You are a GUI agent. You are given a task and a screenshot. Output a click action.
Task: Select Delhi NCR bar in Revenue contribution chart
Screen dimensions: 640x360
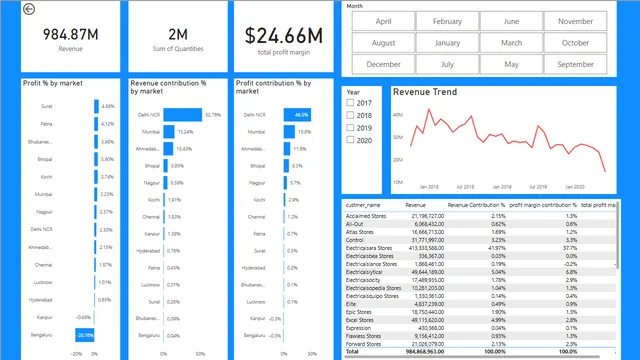click(182, 115)
